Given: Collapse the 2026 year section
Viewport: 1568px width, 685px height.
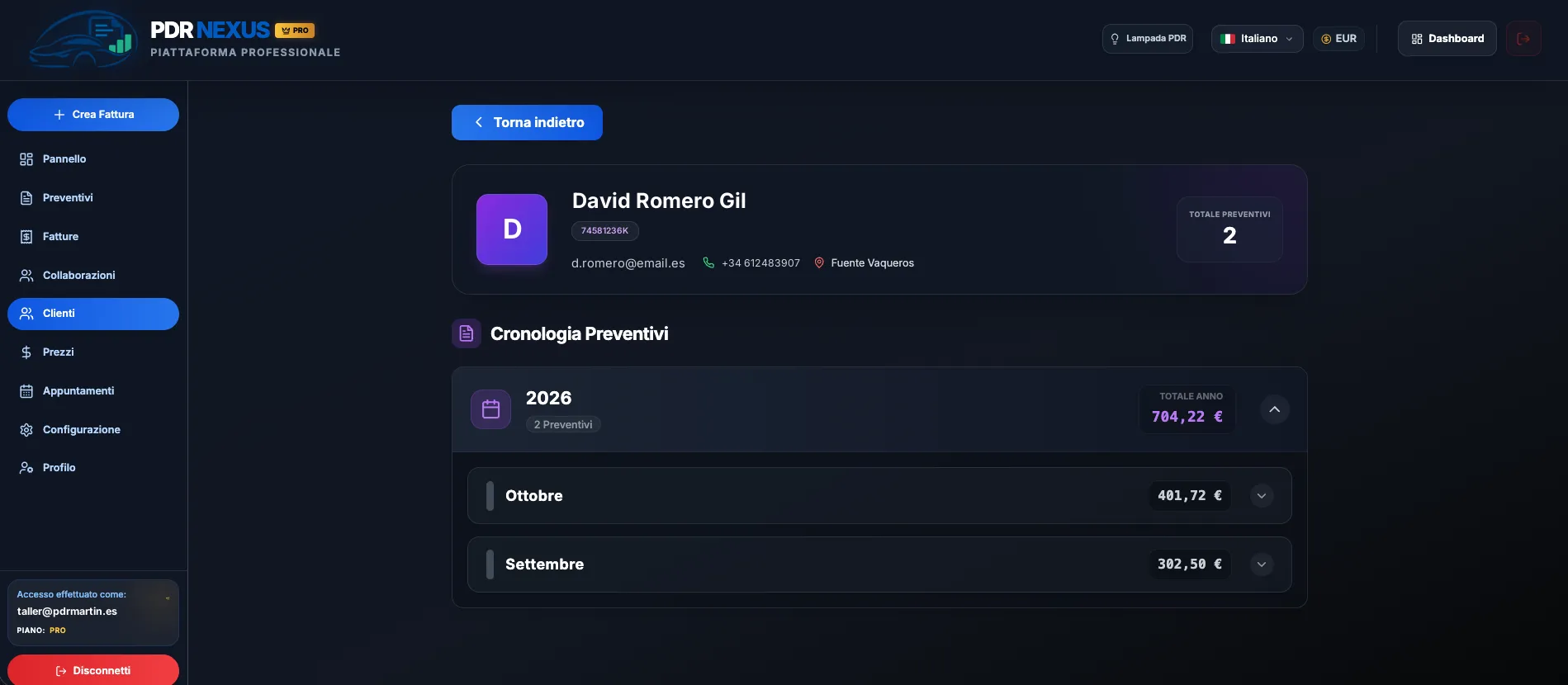Looking at the screenshot, I should tap(1274, 409).
